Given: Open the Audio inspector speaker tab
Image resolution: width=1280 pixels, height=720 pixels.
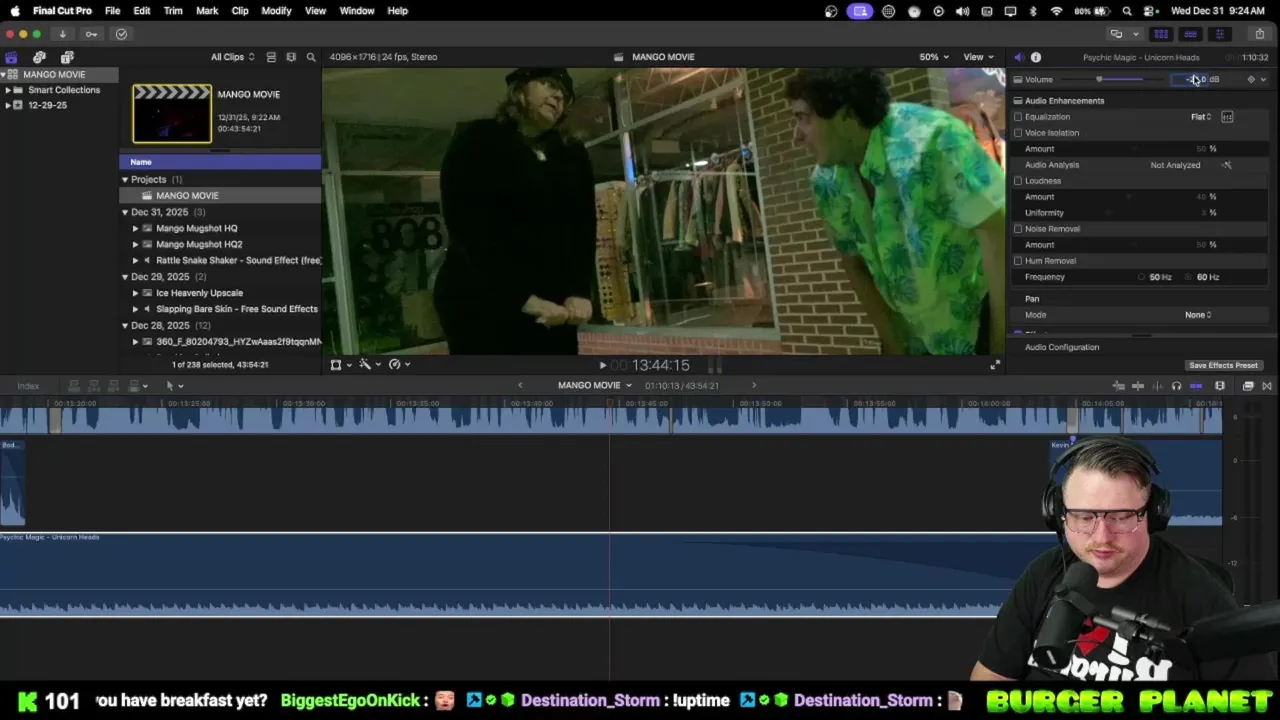Looking at the screenshot, I should pos(1018,57).
